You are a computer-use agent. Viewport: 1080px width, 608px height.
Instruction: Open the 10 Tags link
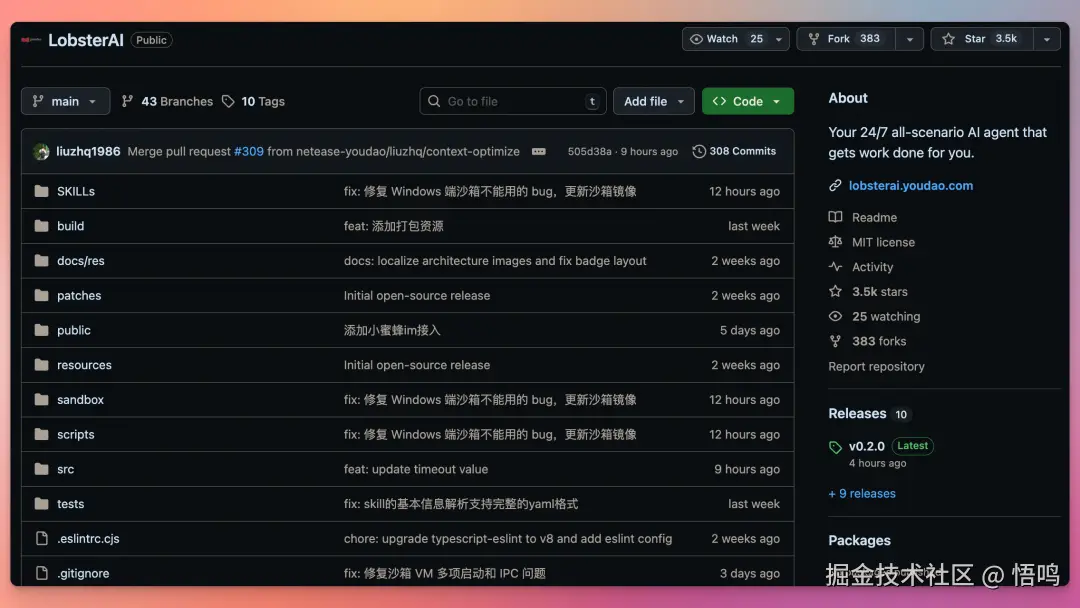click(253, 101)
